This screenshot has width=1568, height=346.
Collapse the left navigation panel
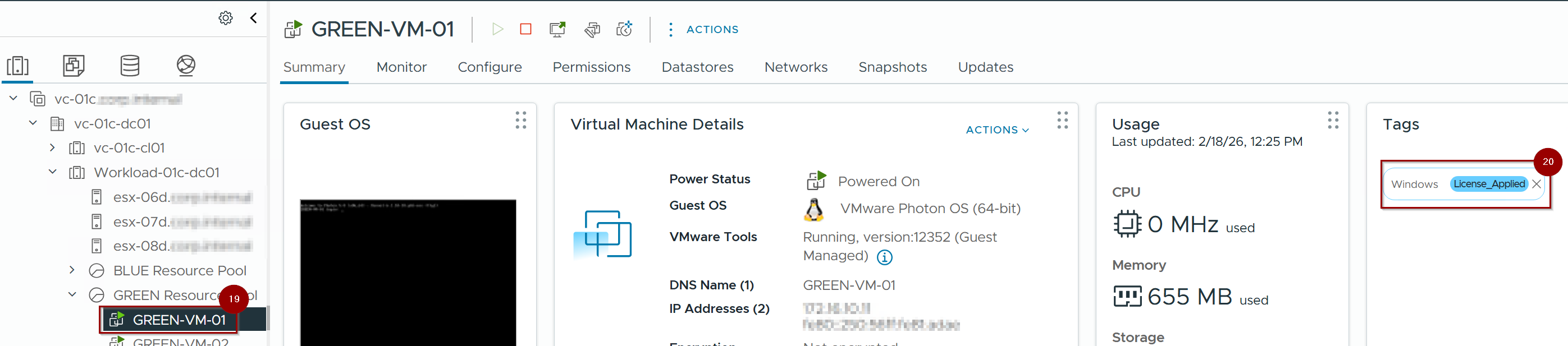tap(254, 19)
